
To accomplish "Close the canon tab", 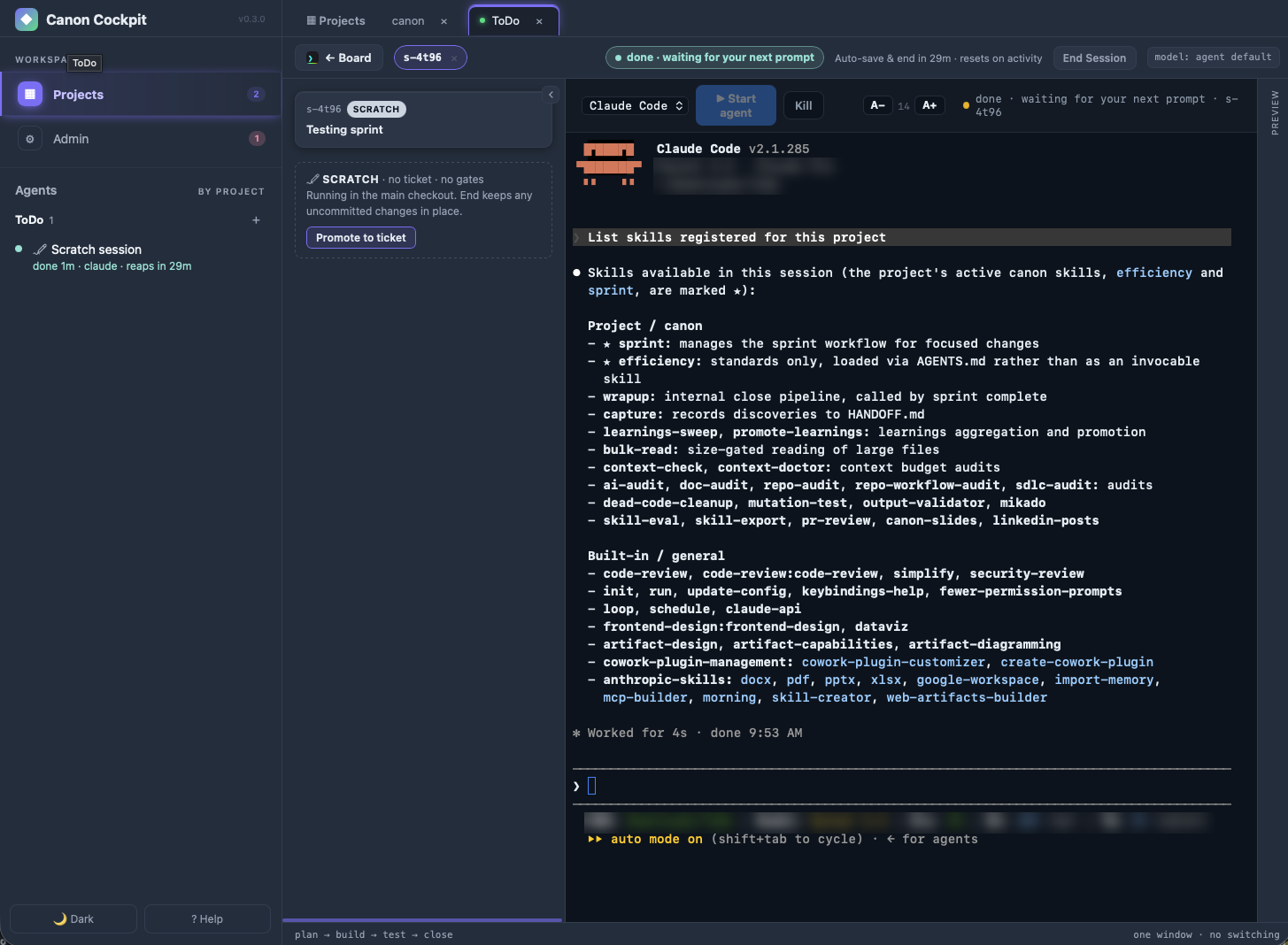I will coord(444,21).
